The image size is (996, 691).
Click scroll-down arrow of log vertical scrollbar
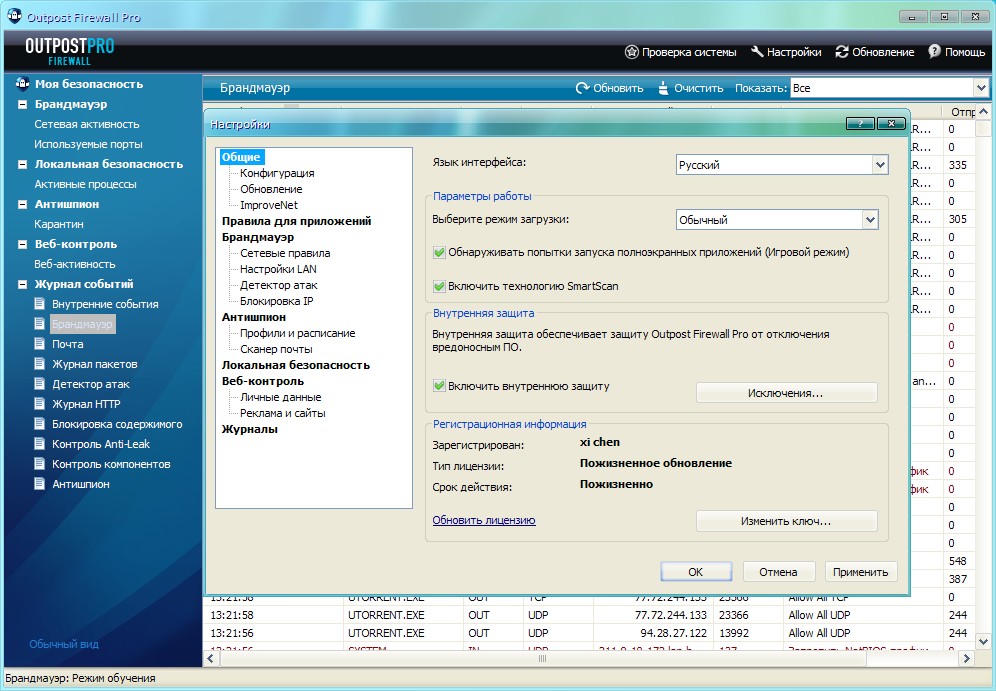(x=982, y=641)
